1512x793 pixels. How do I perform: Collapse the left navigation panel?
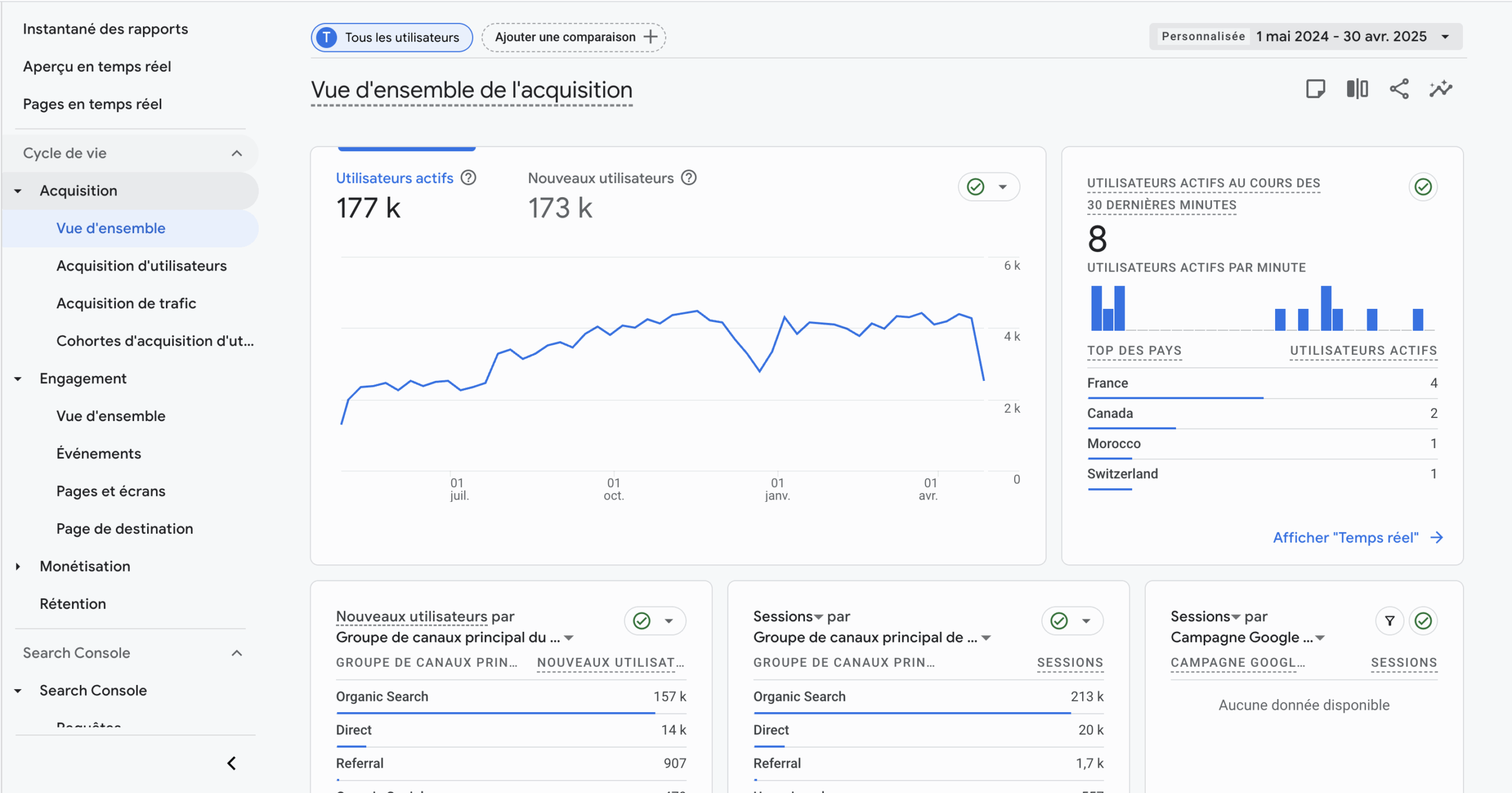[232, 763]
